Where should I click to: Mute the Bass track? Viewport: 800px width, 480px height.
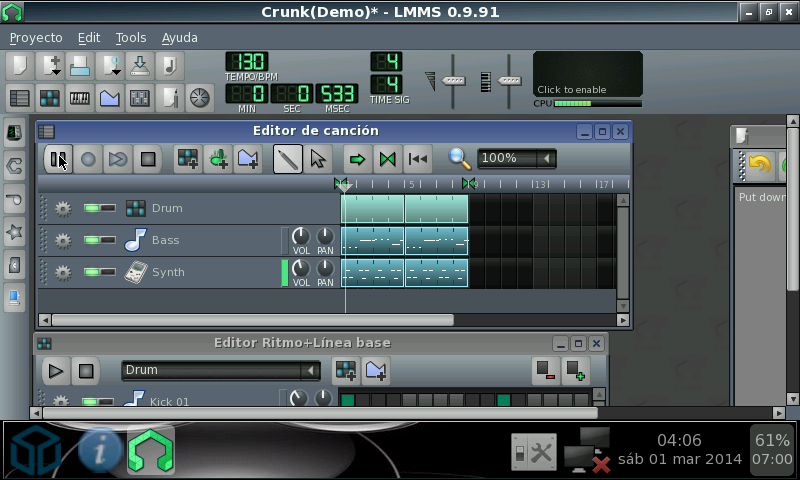[92, 241]
